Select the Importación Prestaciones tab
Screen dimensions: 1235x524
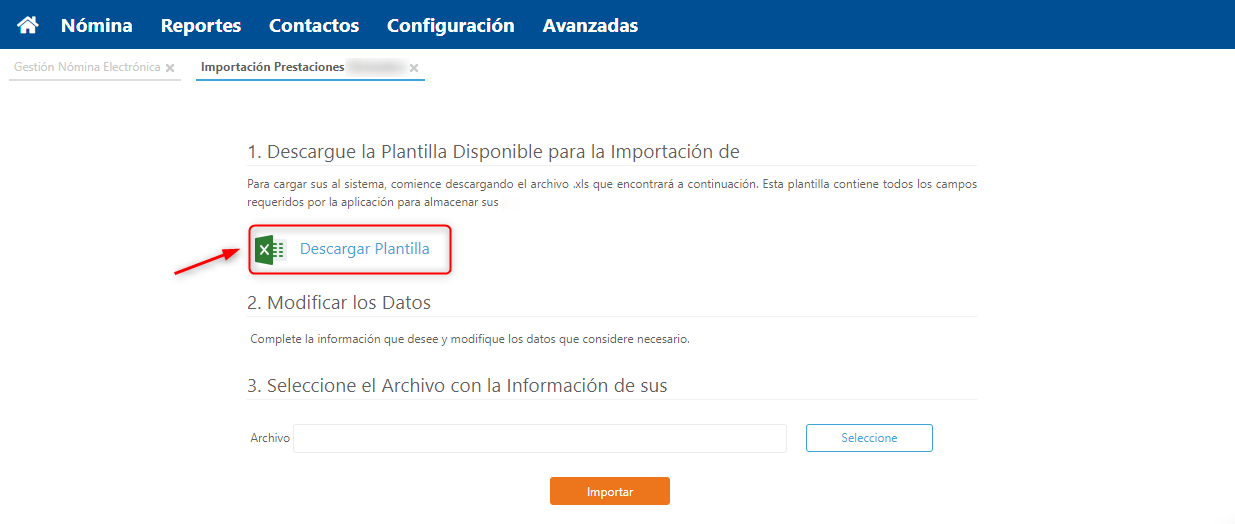[272, 67]
